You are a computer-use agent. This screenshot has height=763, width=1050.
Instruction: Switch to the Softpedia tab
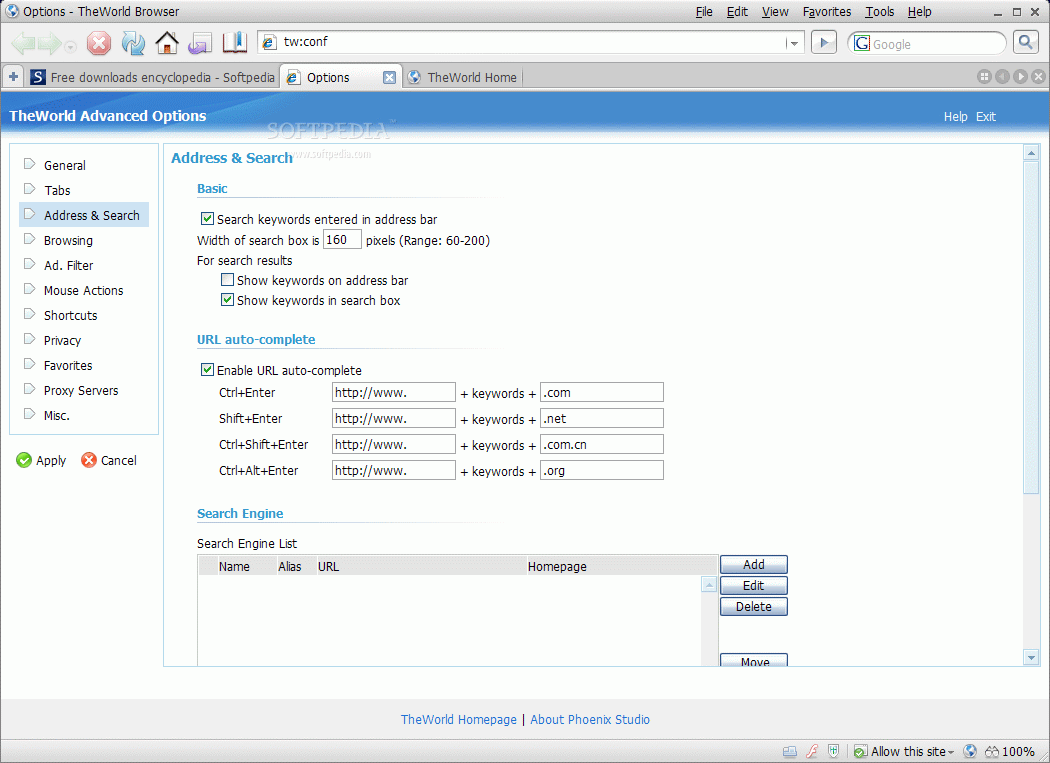pyautogui.click(x=153, y=77)
